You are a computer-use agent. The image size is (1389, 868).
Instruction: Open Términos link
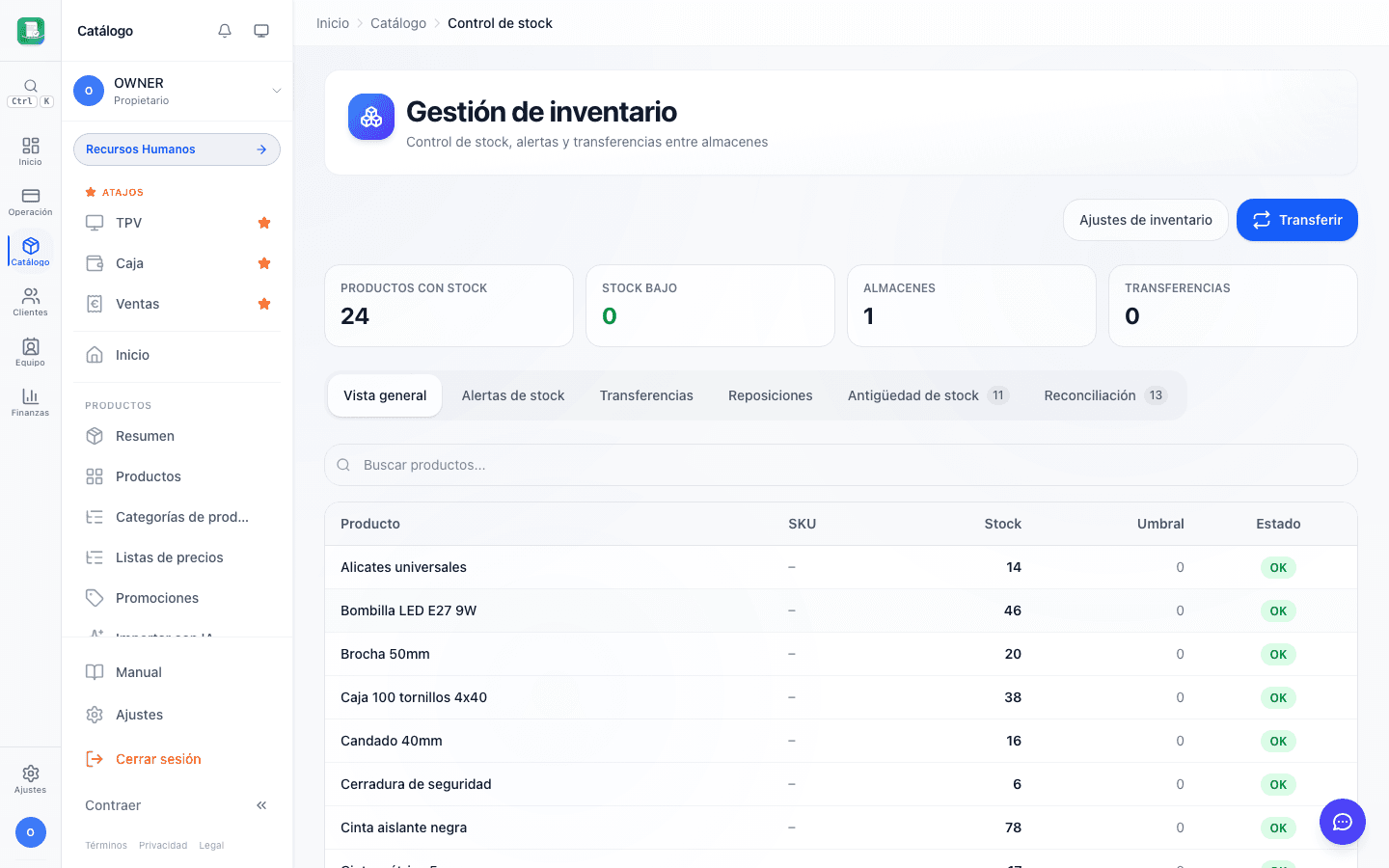(106, 846)
